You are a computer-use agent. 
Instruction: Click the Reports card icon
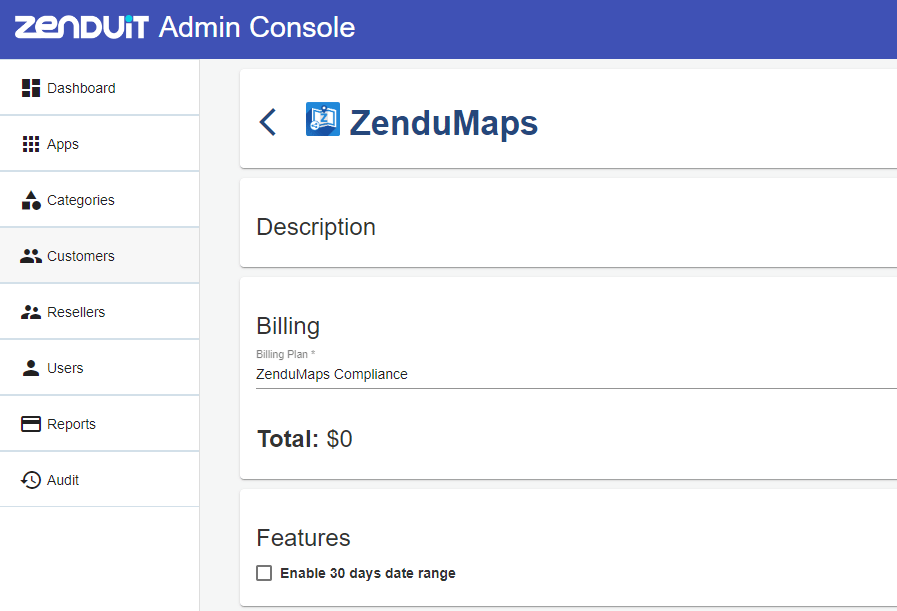[x=31, y=424]
